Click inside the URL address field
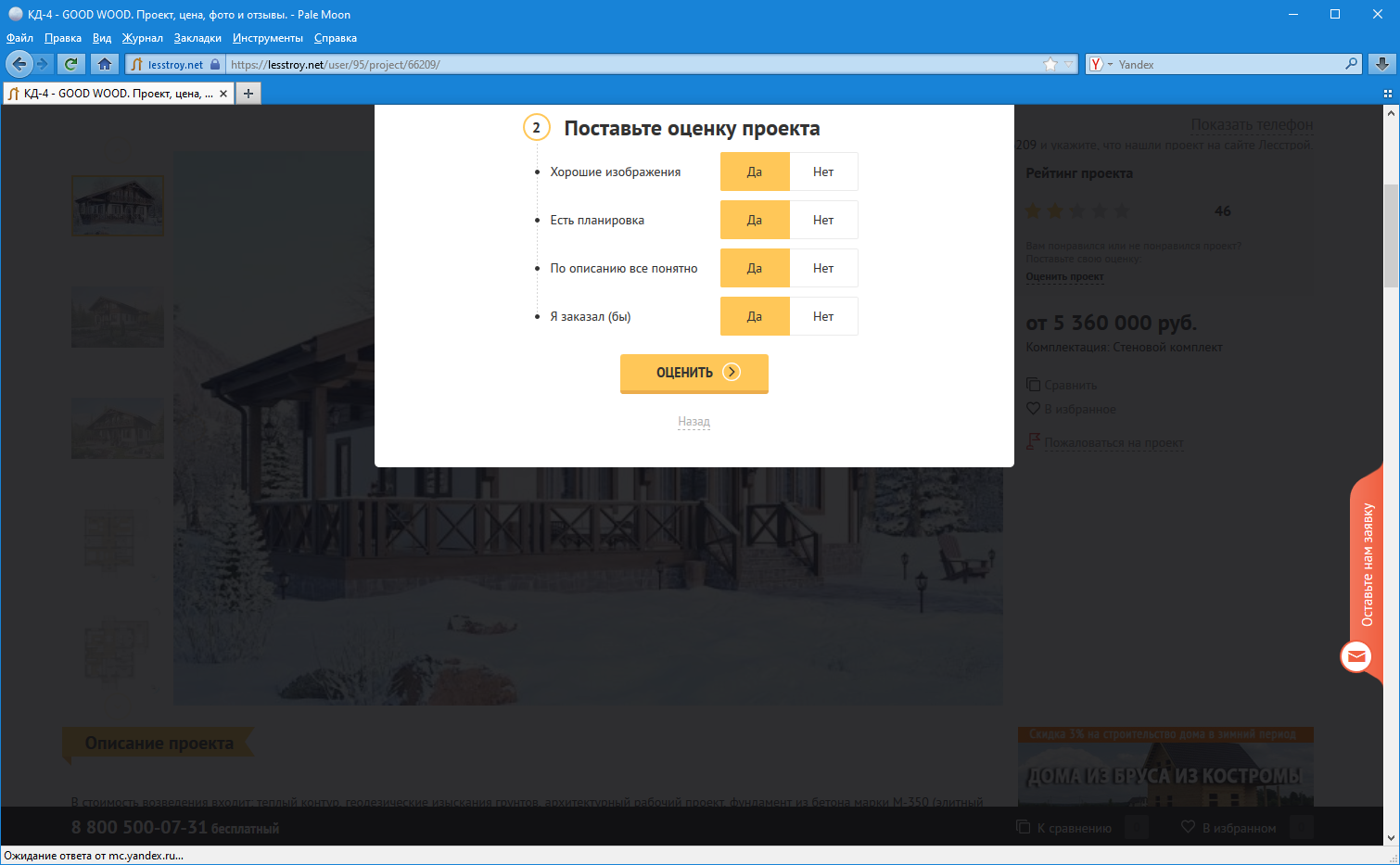Screen dimensions: 1400x865 click(x=633, y=64)
